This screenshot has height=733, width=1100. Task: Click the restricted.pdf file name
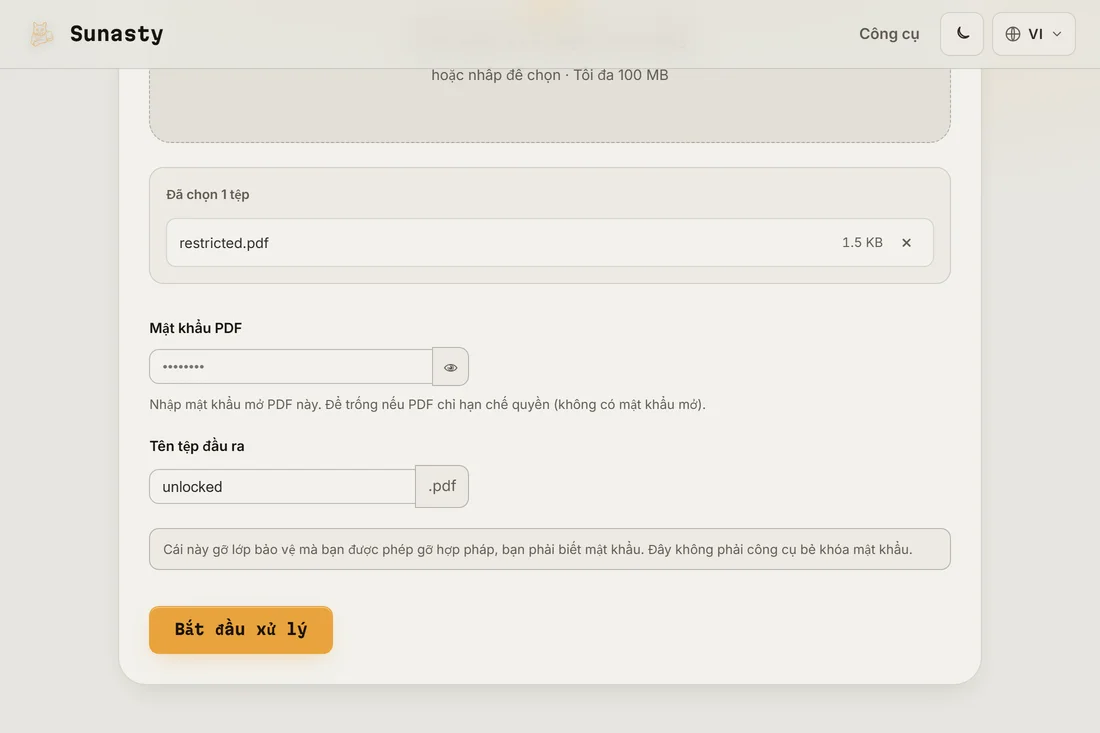pos(224,243)
